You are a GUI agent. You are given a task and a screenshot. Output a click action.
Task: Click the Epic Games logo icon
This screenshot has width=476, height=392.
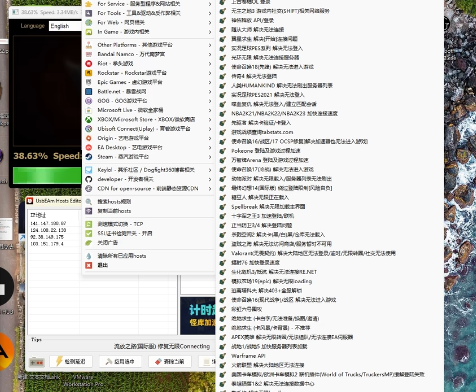tap(89, 82)
